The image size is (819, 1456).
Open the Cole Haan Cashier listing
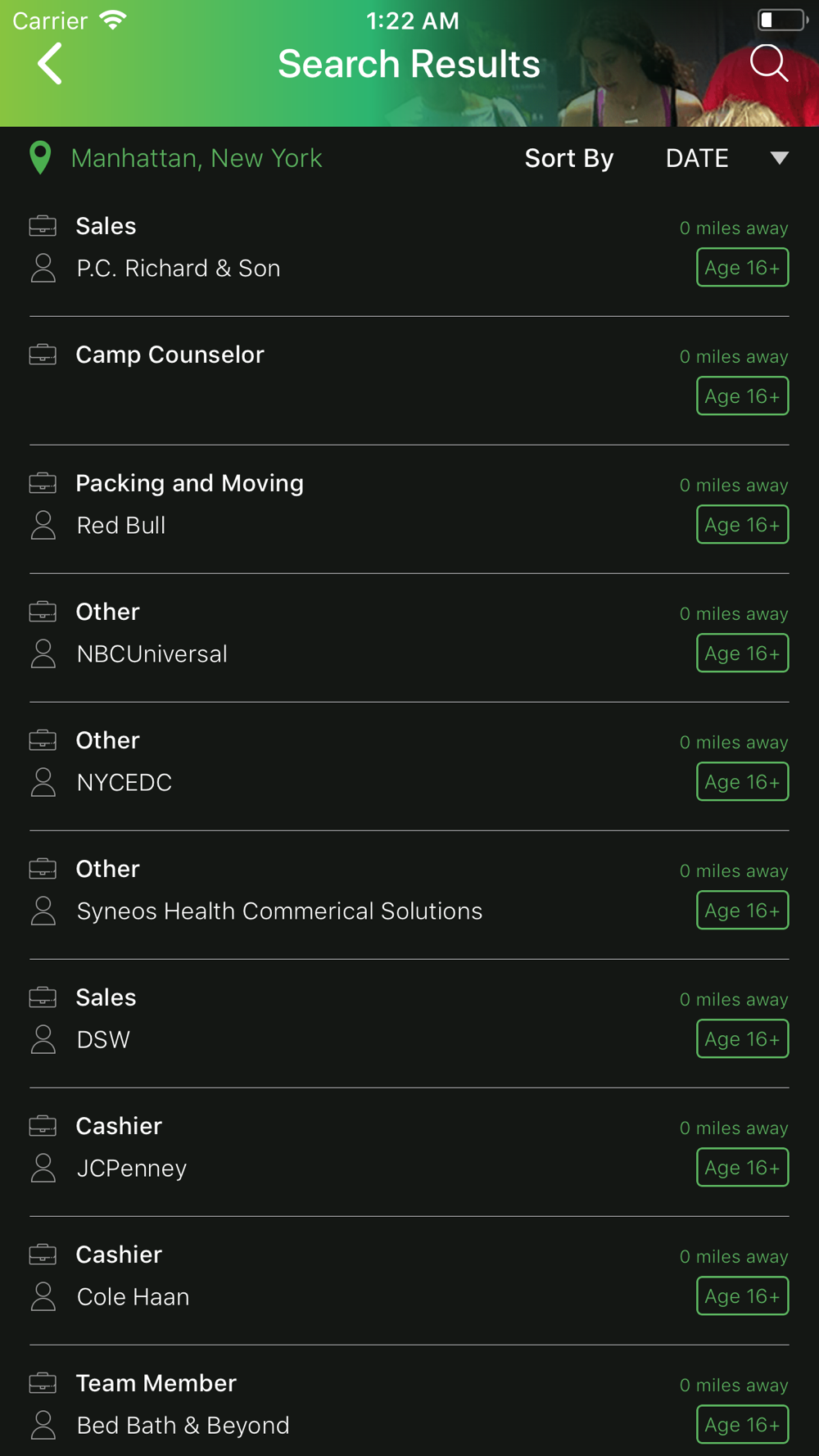pos(409,1281)
